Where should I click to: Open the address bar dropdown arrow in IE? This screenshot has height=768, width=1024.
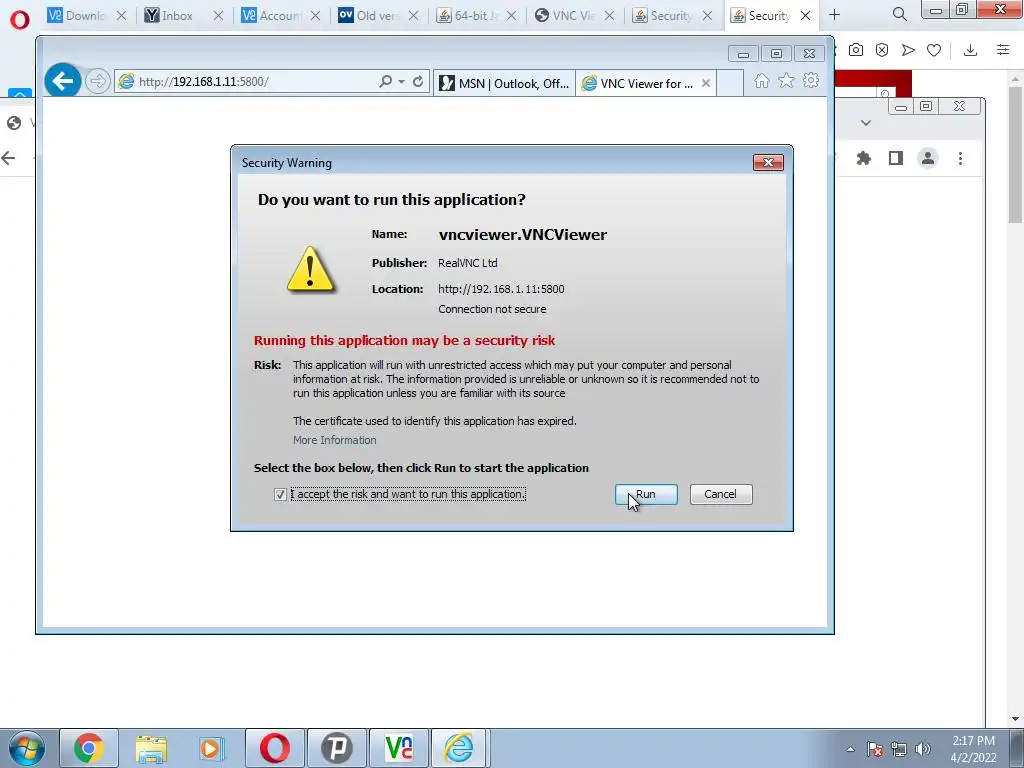tap(402, 82)
